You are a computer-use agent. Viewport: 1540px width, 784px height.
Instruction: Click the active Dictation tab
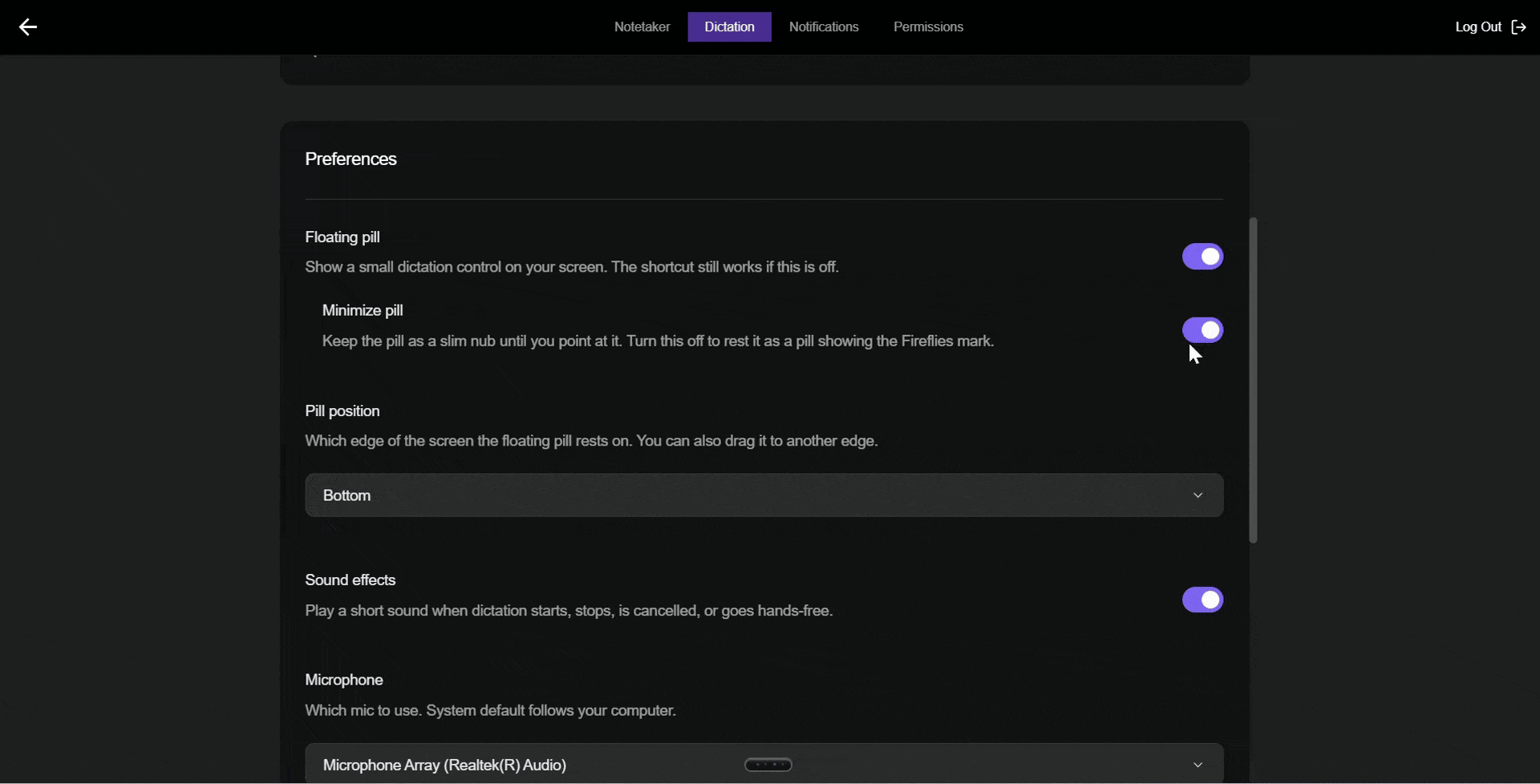[x=729, y=27]
